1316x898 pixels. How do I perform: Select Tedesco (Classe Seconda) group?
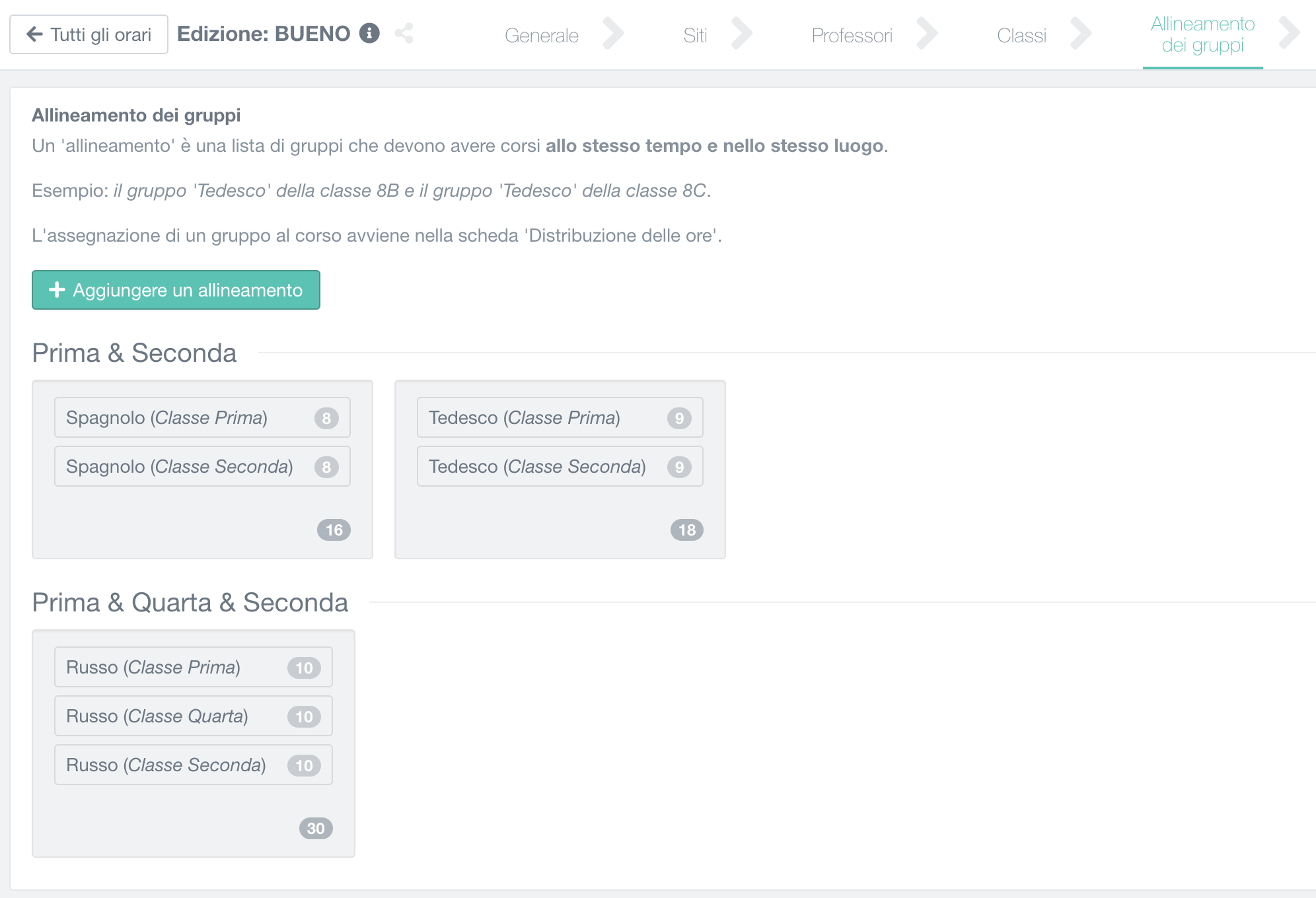click(x=560, y=467)
